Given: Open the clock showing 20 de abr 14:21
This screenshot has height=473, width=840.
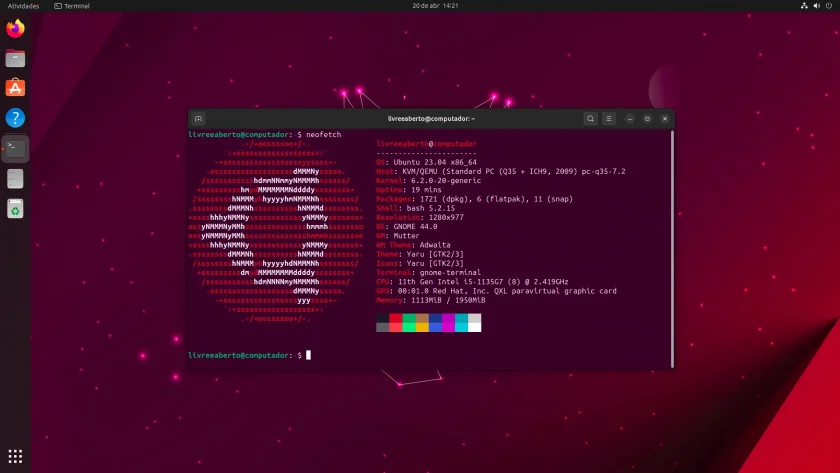Looking at the screenshot, I should pyautogui.click(x=435, y=6).
